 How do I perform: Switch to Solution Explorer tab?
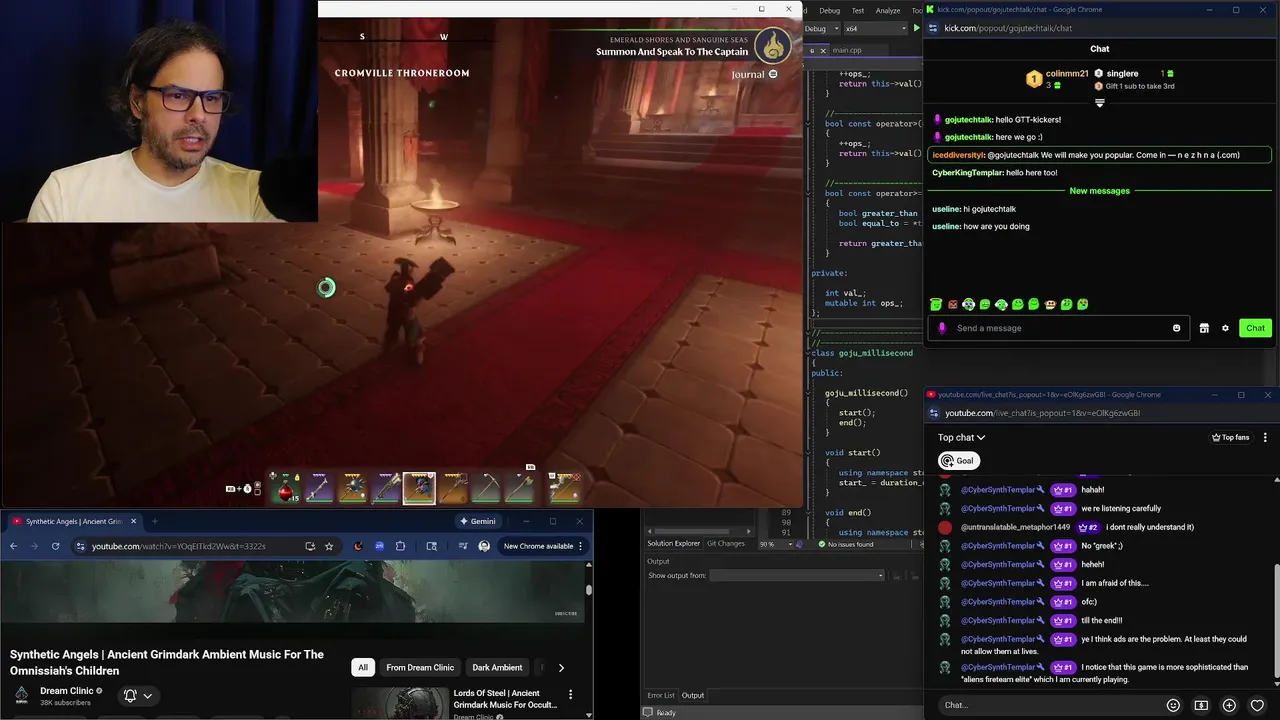(x=673, y=543)
